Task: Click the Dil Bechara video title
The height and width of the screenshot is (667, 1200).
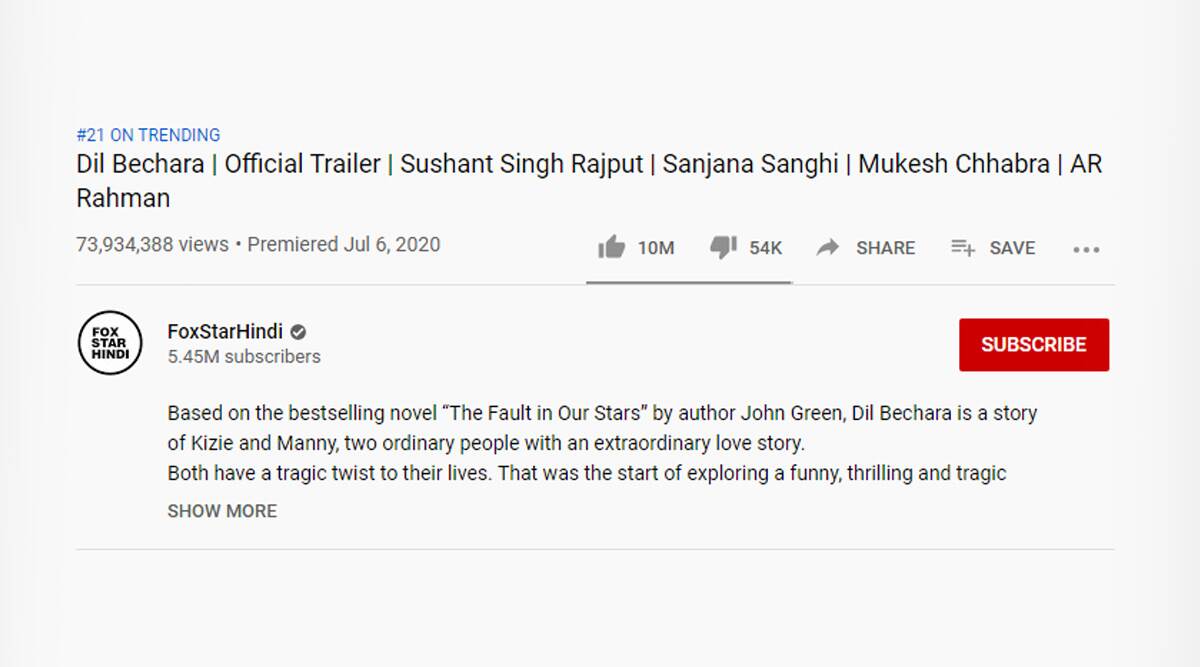Action: pos(589,181)
